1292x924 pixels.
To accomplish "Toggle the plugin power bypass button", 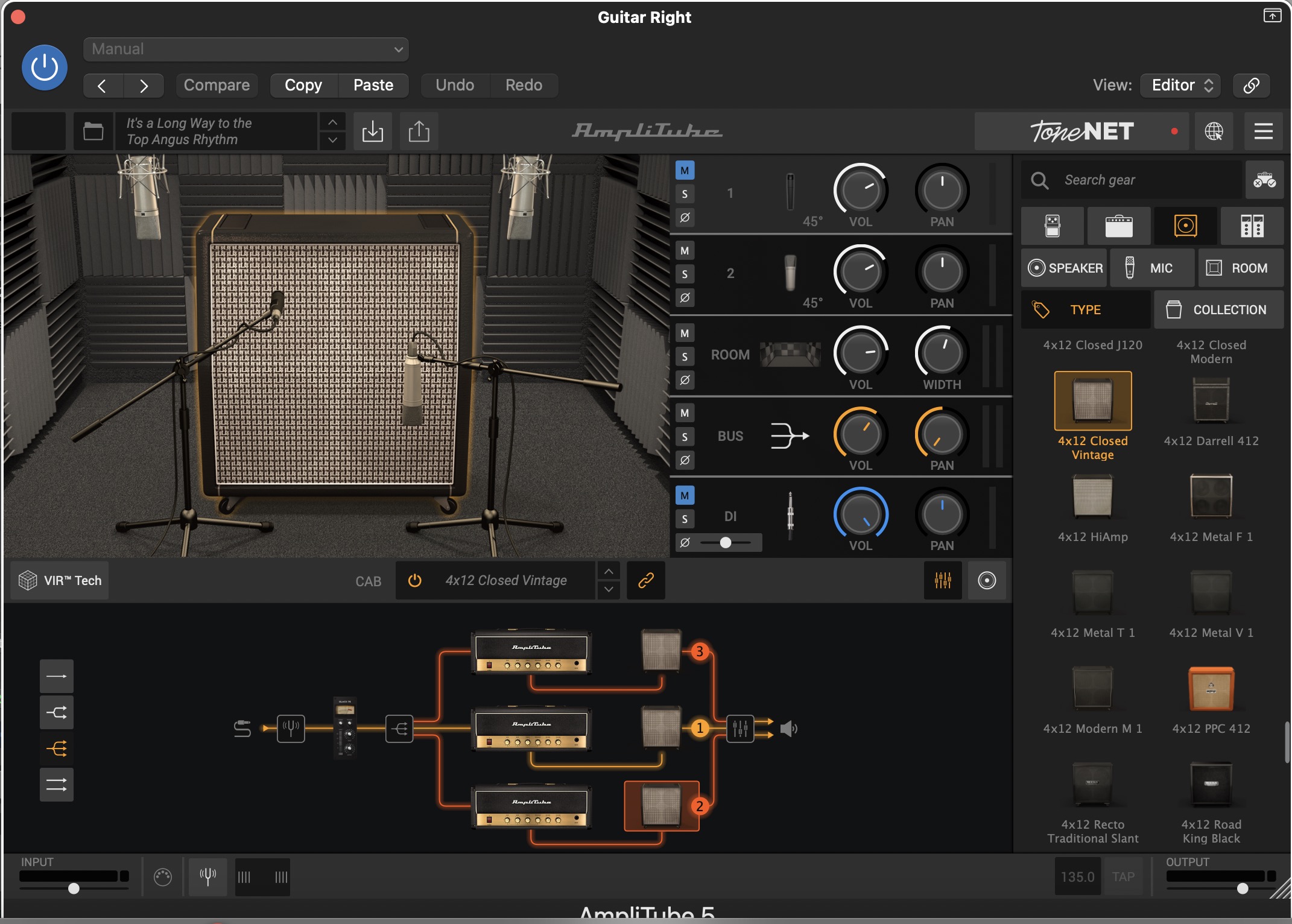I will 44,68.
